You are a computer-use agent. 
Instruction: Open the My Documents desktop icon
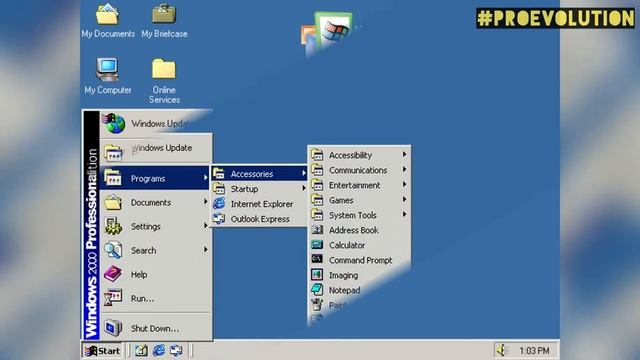coord(108,20)
